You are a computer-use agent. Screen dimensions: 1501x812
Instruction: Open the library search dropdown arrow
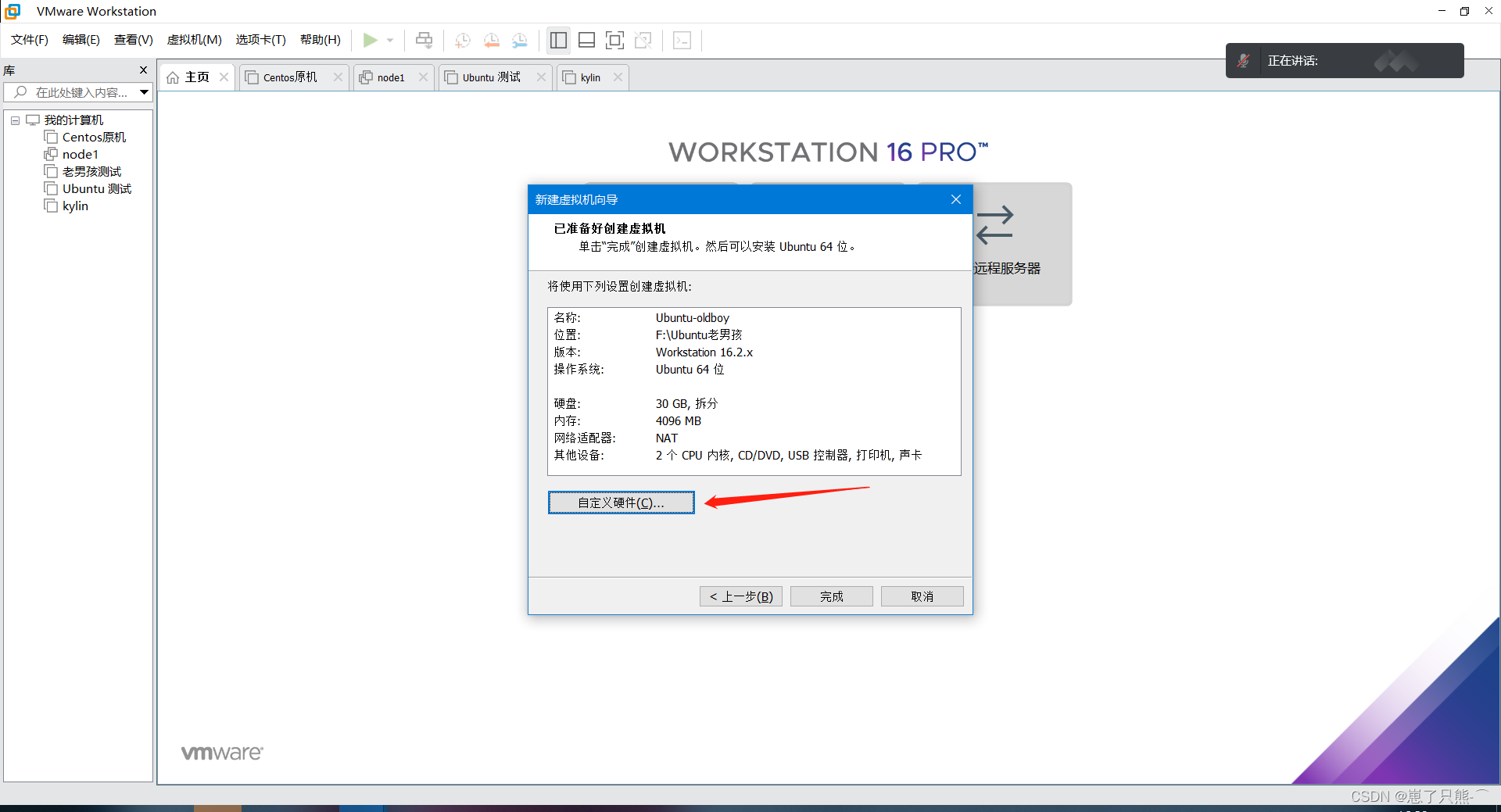pyautogui.click(x=145, y=92)
